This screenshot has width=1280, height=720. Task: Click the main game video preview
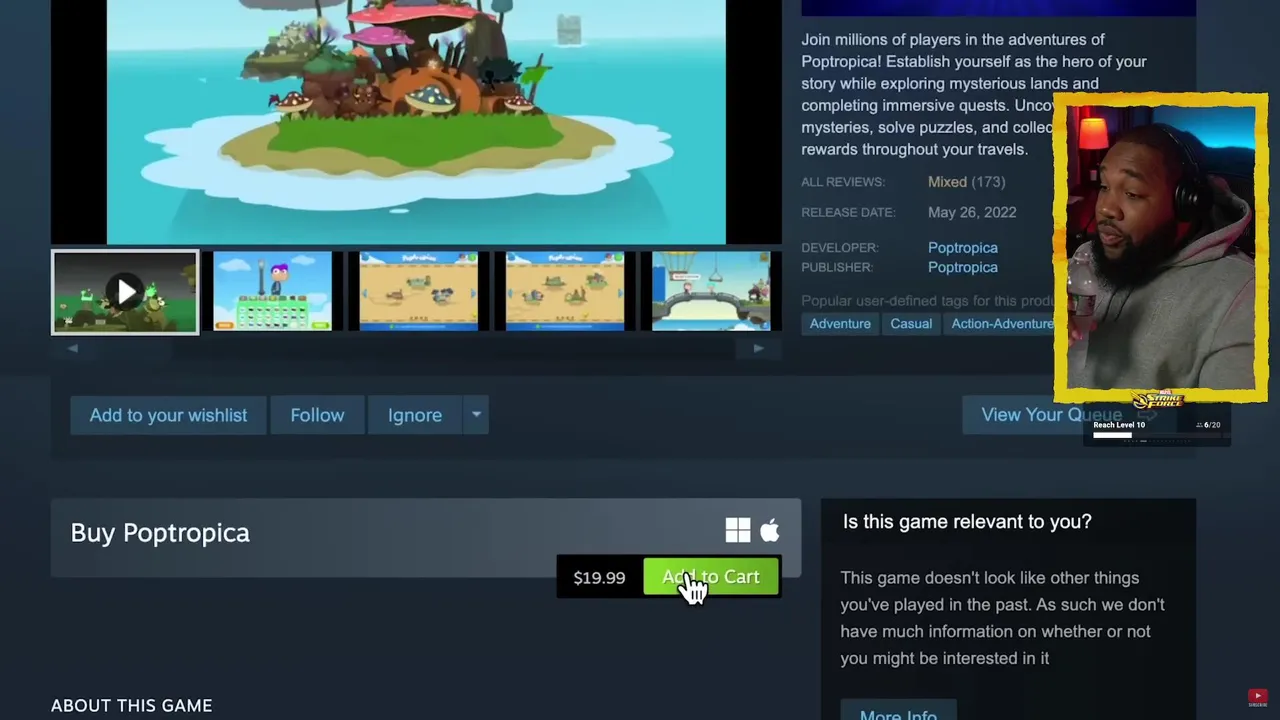pyautogui.click(x=416, y=121)
